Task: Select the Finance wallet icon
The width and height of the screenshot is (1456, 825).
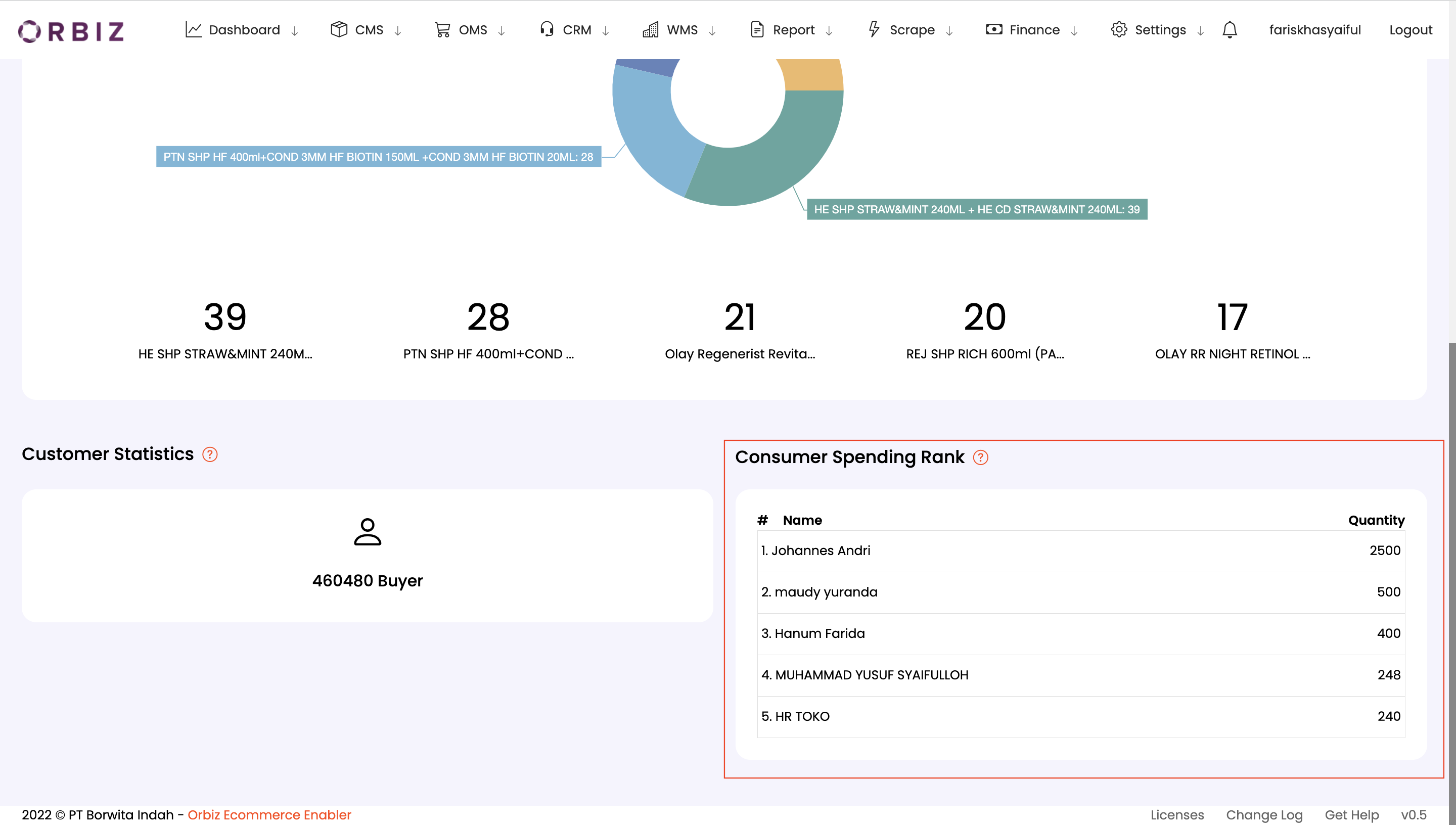Action: (994, 29)
